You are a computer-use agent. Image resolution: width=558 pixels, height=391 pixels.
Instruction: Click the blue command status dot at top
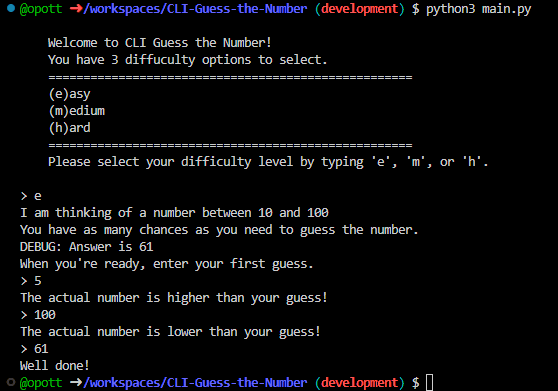[x=11, y=8]
